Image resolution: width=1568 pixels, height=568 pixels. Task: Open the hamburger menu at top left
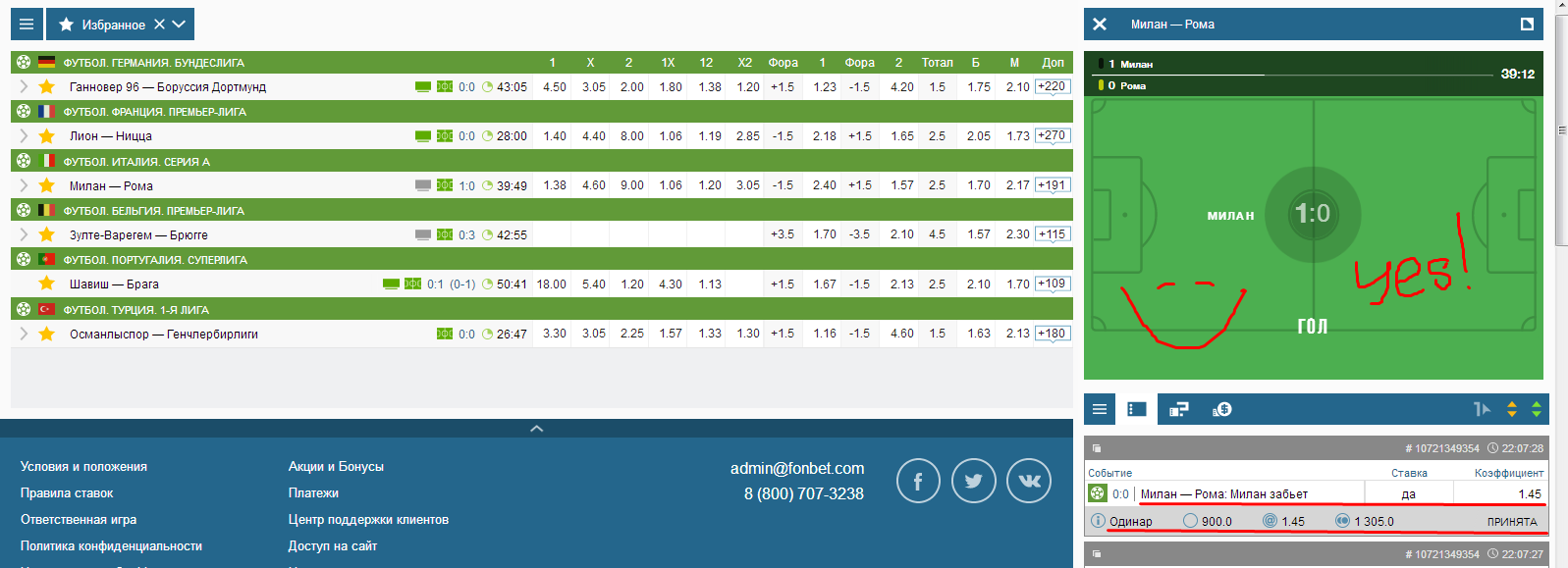(x=27, y=24)
